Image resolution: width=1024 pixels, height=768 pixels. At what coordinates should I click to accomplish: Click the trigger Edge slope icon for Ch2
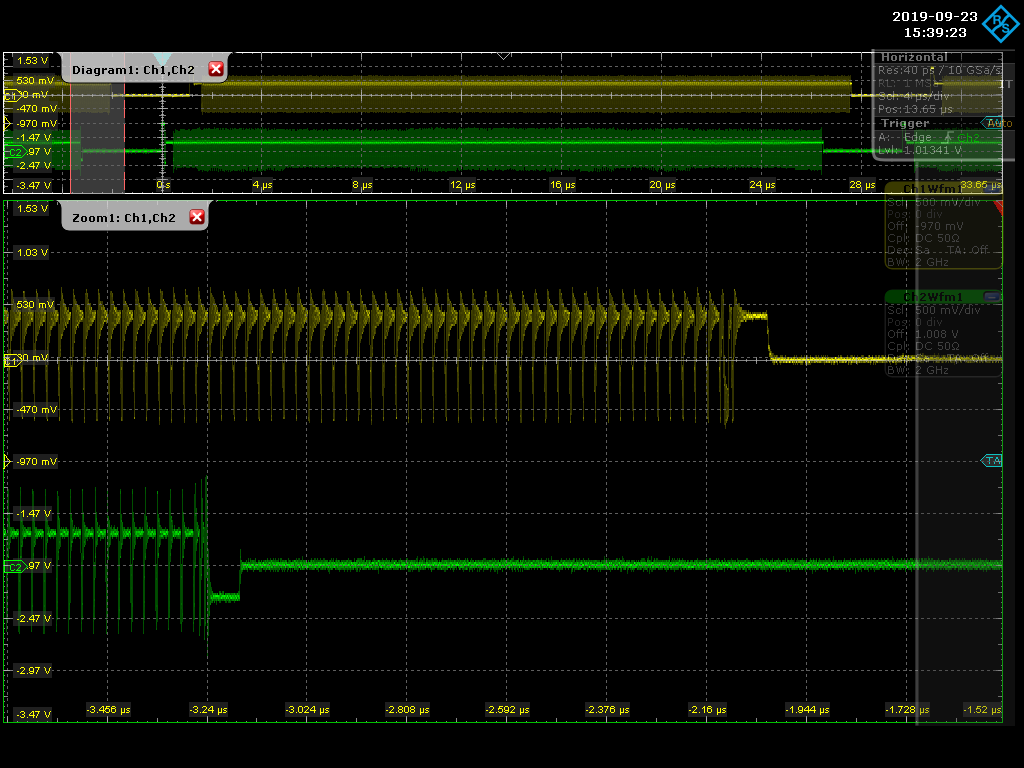(x=946, y=137)
